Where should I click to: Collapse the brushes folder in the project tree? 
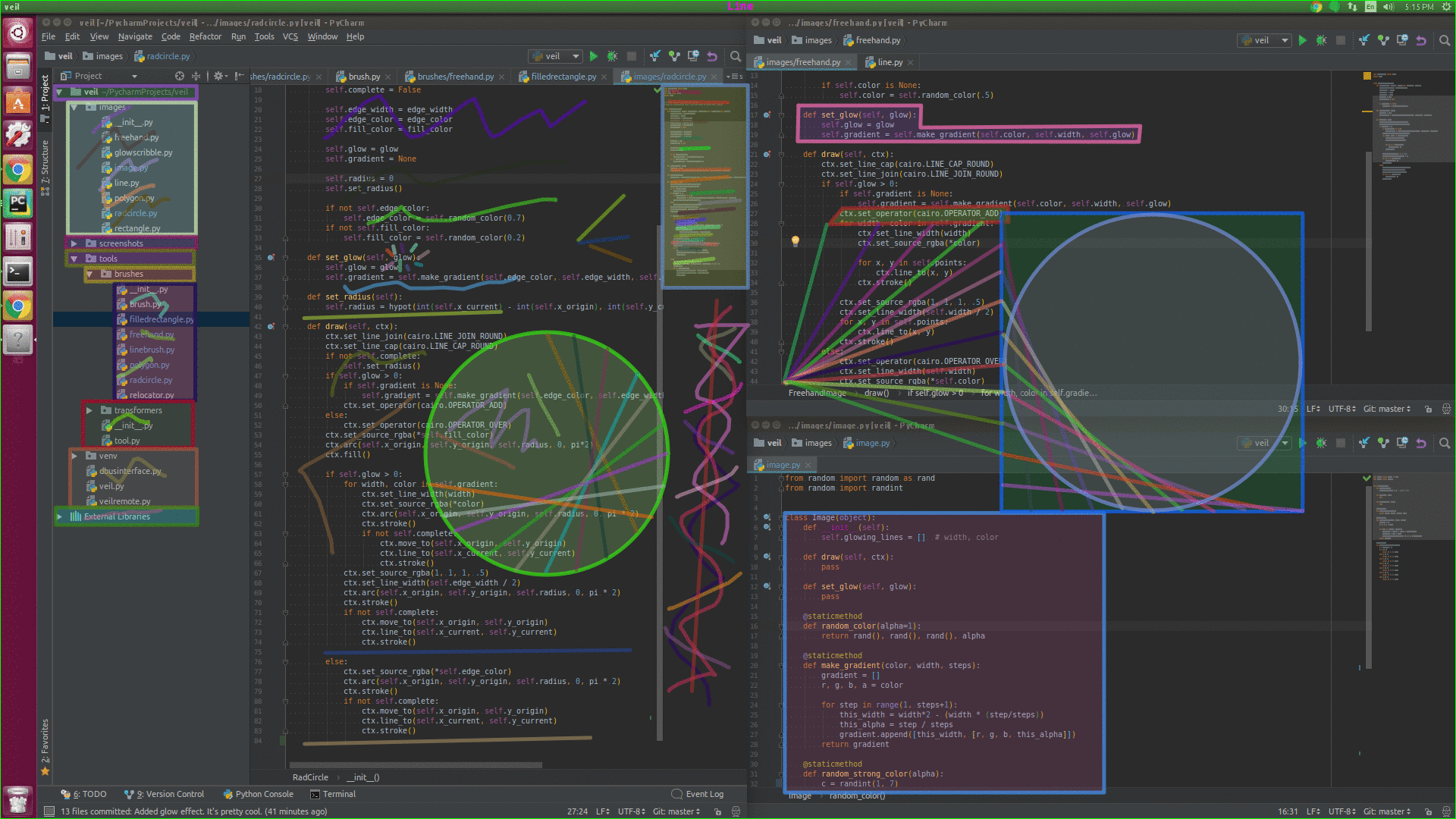[x=89, y=274]
